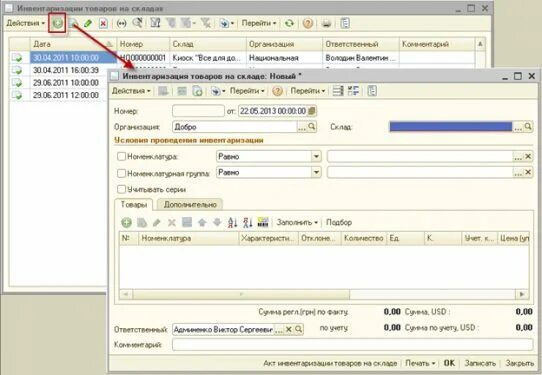Open the Печать dropdown at bottom
Image resolution: width=542 pixels, height=375 pixels.
tap(420, 363)
